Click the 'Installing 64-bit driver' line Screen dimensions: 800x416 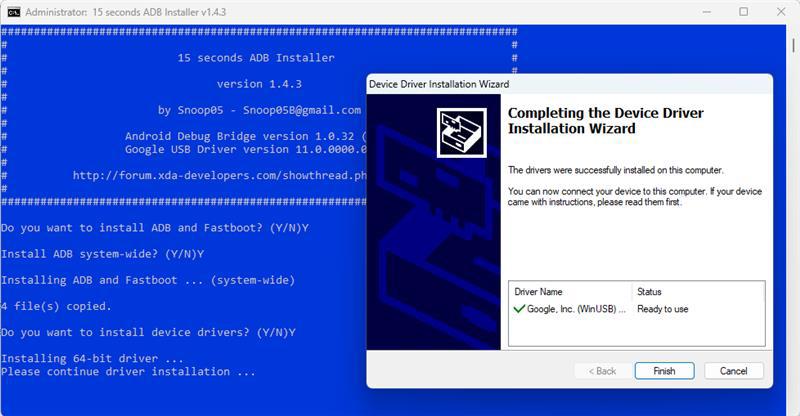[92, 358]
